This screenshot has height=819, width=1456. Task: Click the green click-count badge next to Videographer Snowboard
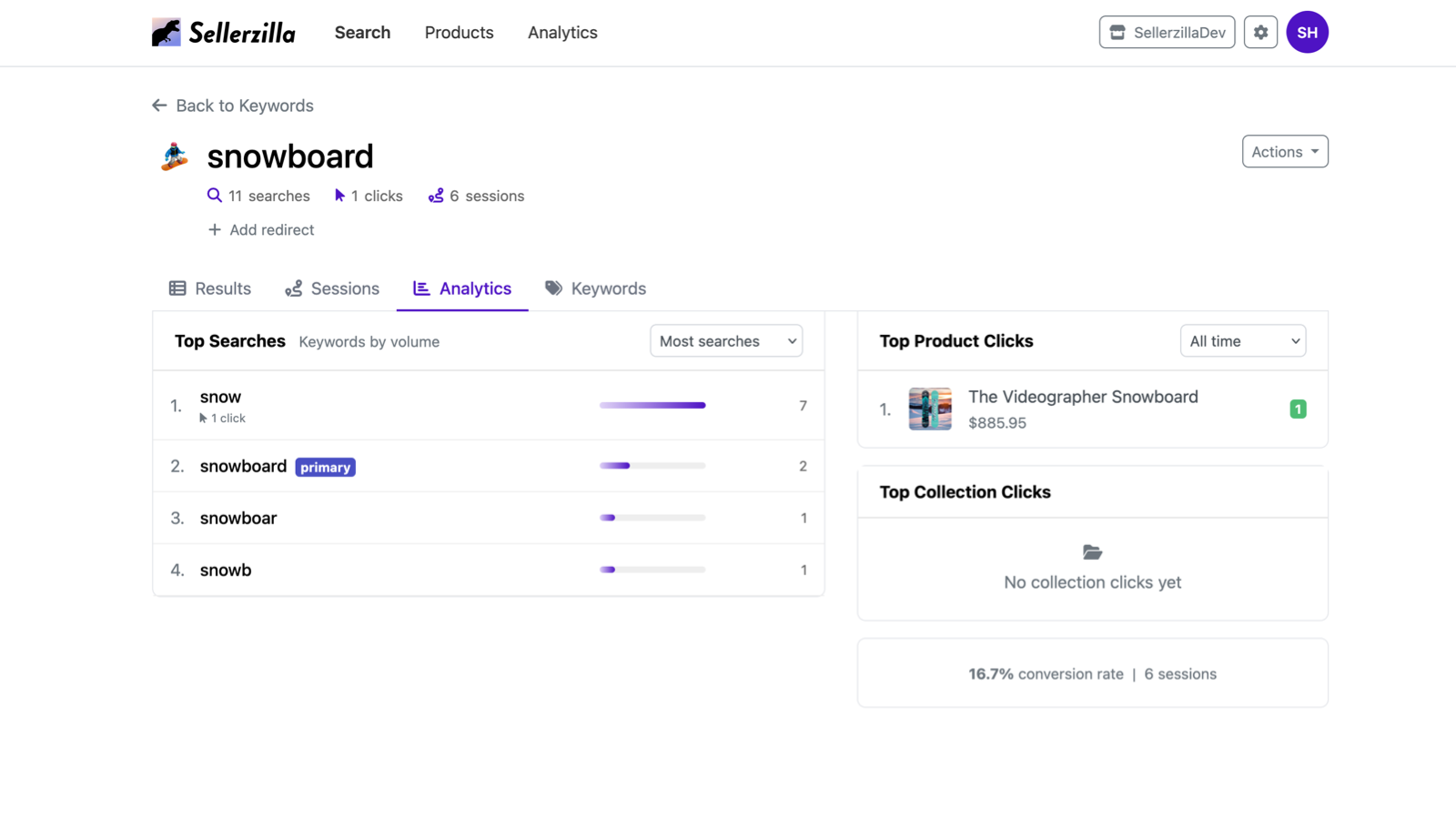click(x=1298, y=409)
